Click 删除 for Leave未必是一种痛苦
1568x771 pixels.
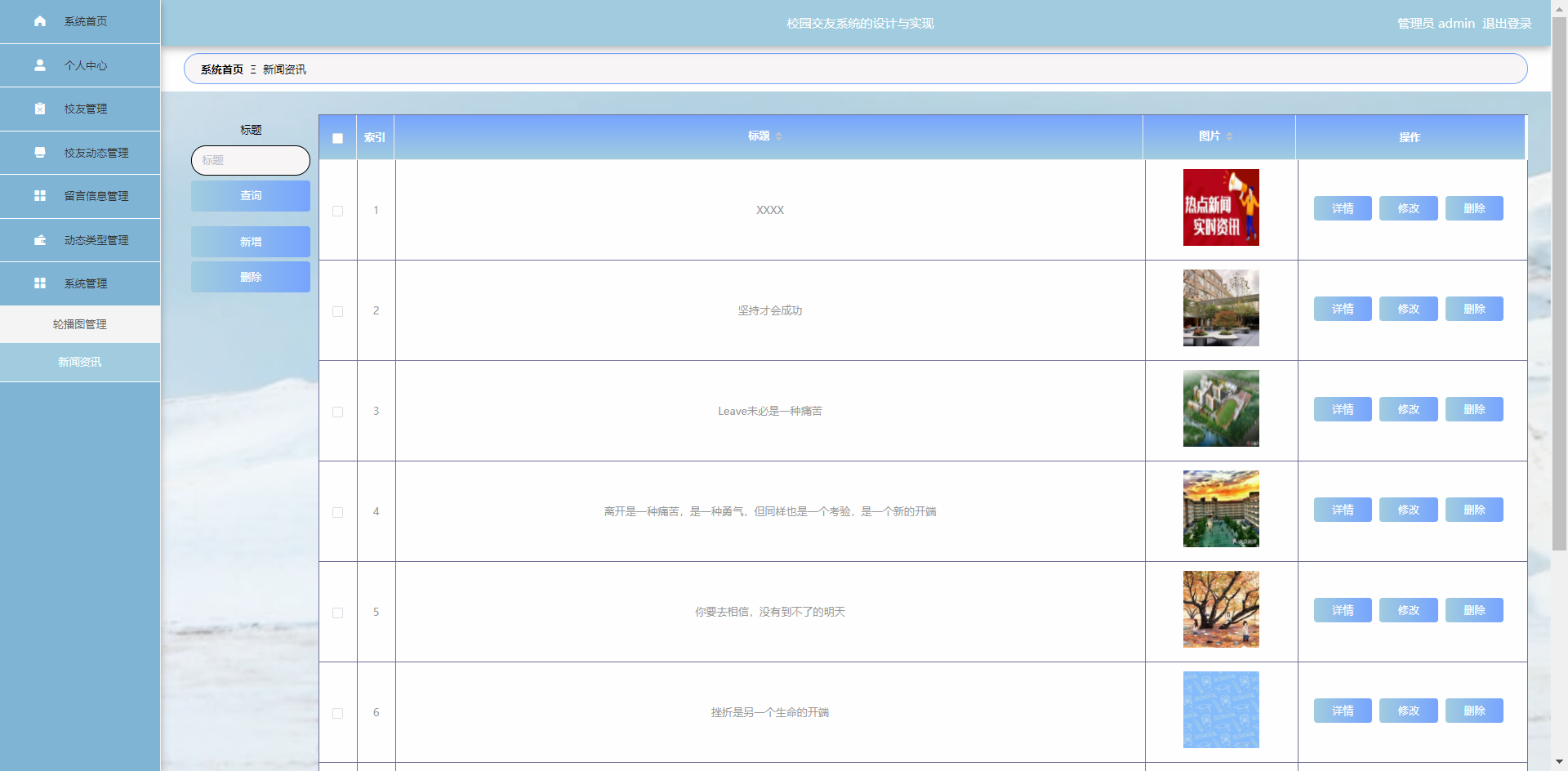click(1474, 409)
